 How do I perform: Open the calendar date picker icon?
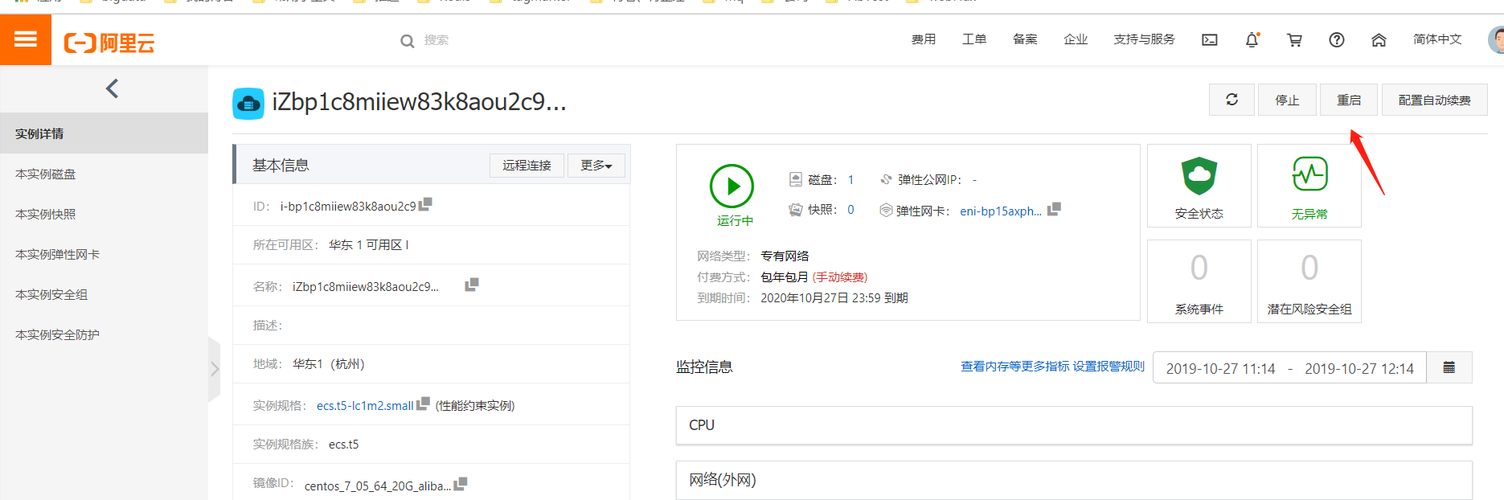(x=1449, y=368)
